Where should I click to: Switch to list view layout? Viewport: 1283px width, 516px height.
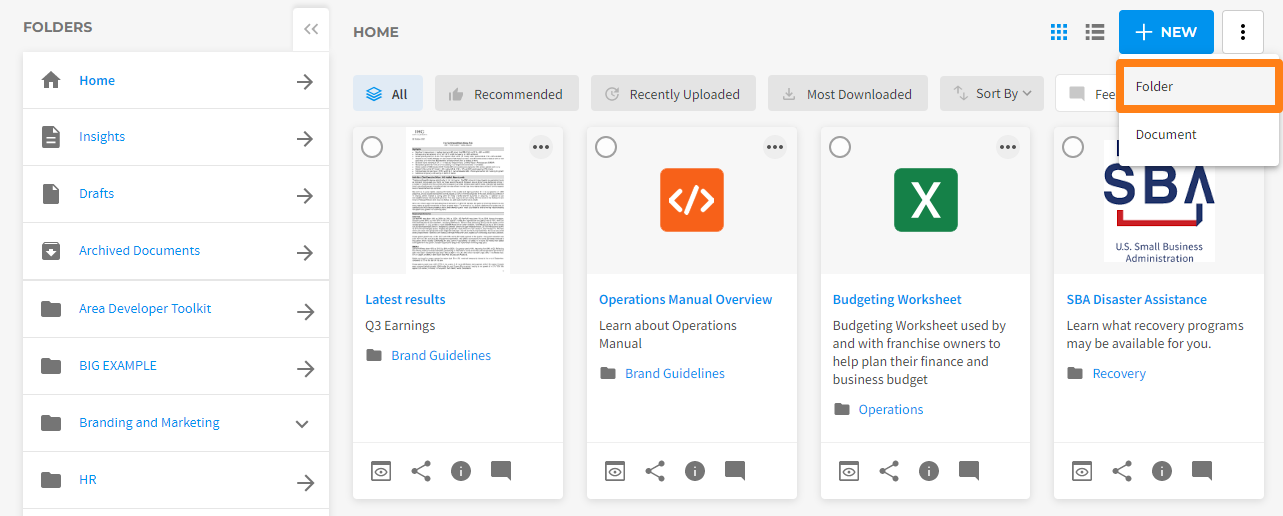(1095, 33)
